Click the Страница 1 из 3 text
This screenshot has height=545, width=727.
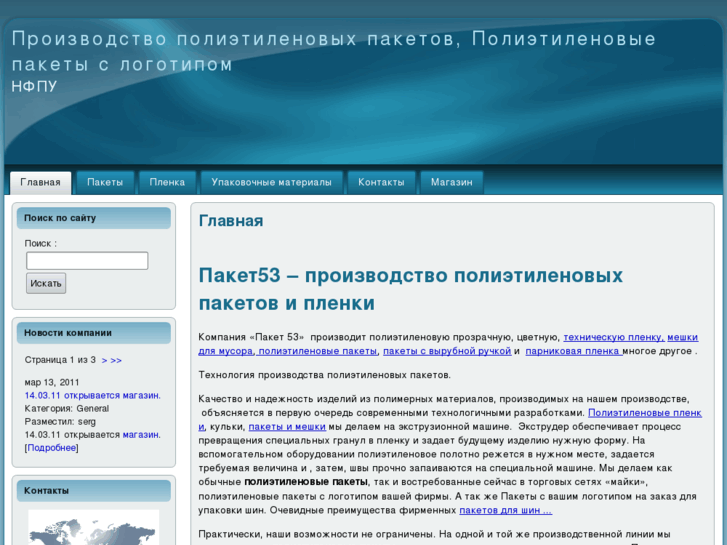(x=60, y=360)
